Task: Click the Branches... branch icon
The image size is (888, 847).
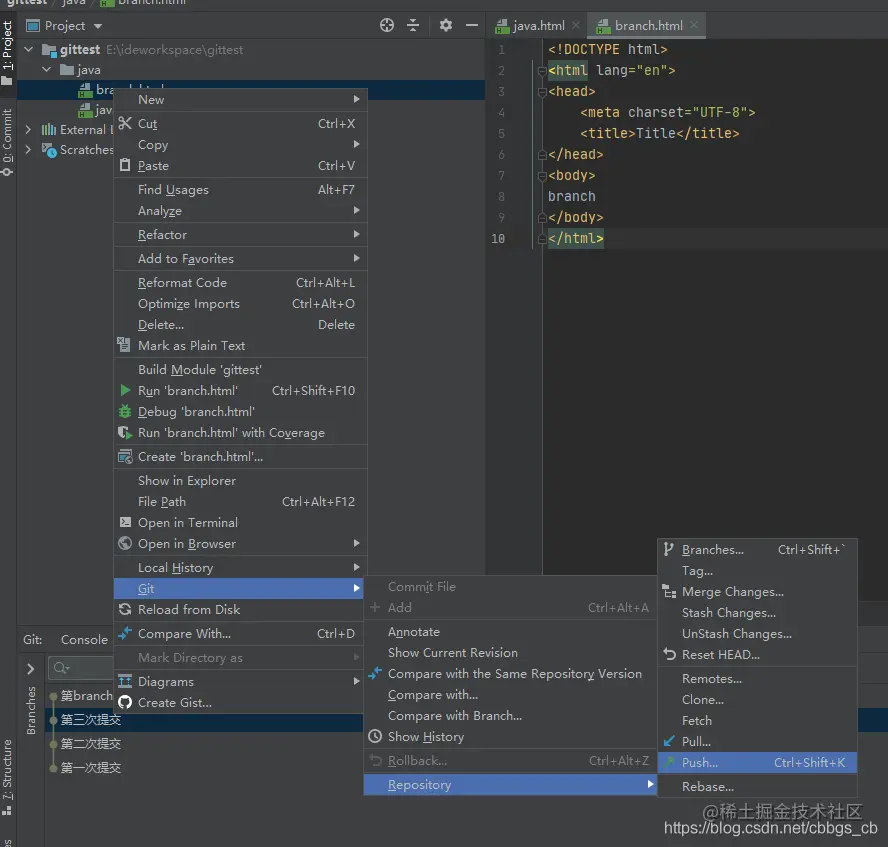Action: pyautogui.click(x=669, y=549)
